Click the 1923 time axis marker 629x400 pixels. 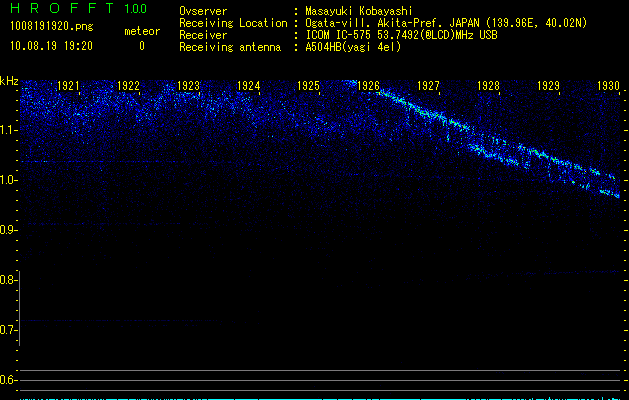[x=189, y=86]
